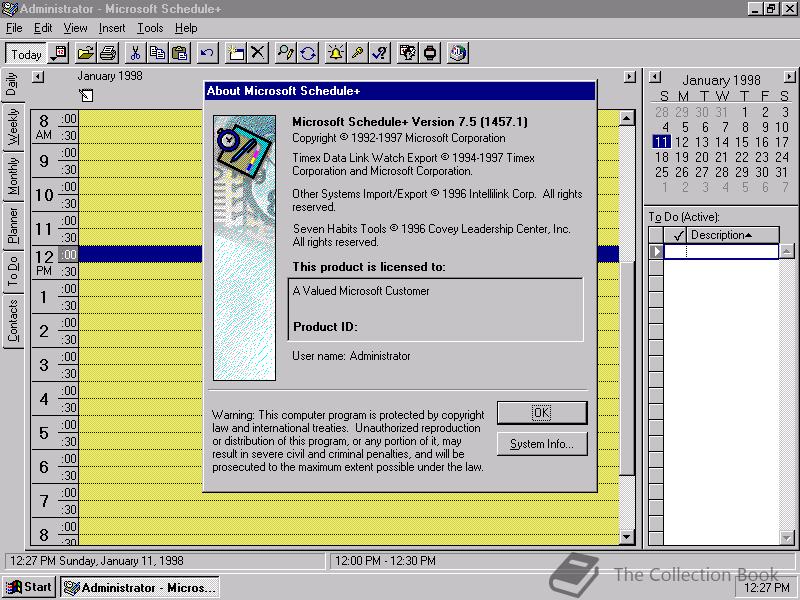Go to next day with the daily view right arrow
800x600 pixels.
point(630,77)
